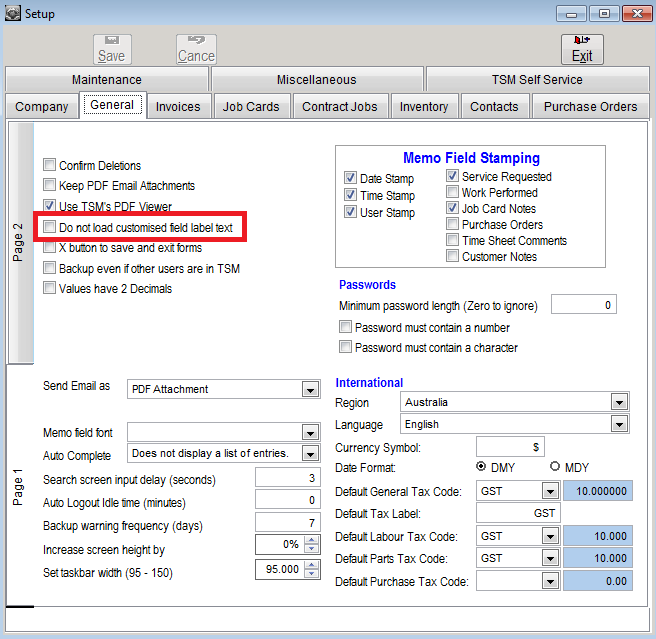Increase the screen height percentage spinner
656x639 pixels.
pyautogui.click(x=312, y=539)
